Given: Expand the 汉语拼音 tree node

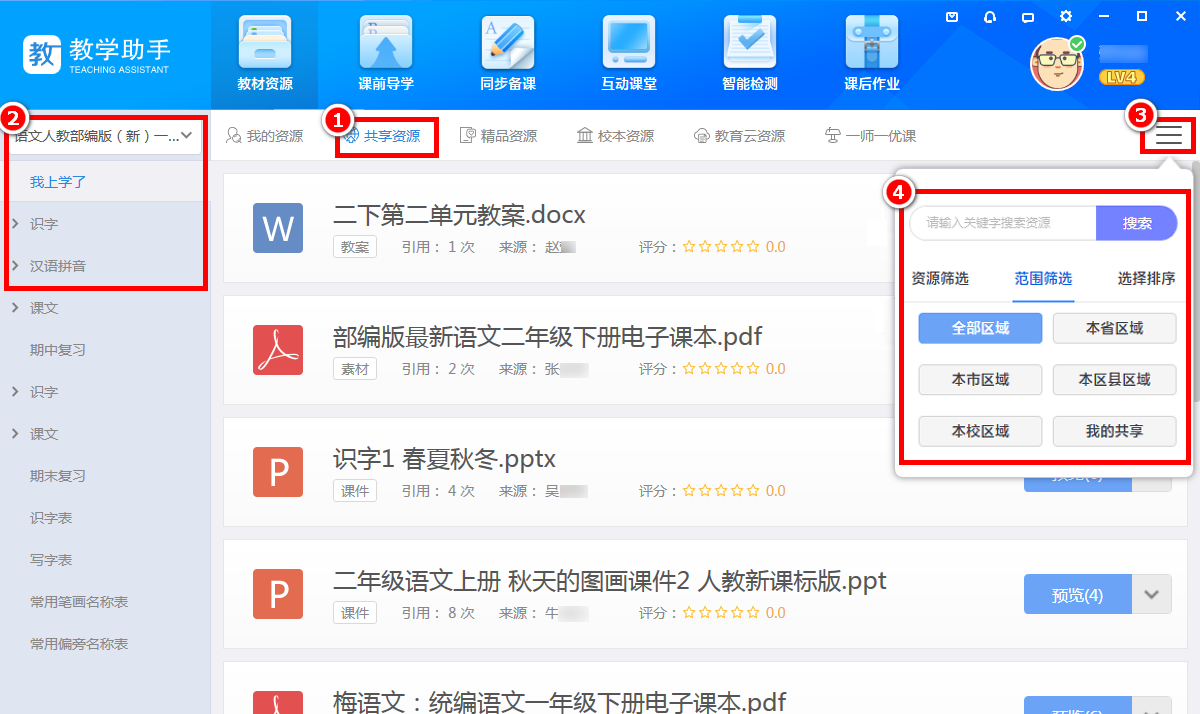Looking at the screenshot, I should pyautogui.click(x=15, y=266).
